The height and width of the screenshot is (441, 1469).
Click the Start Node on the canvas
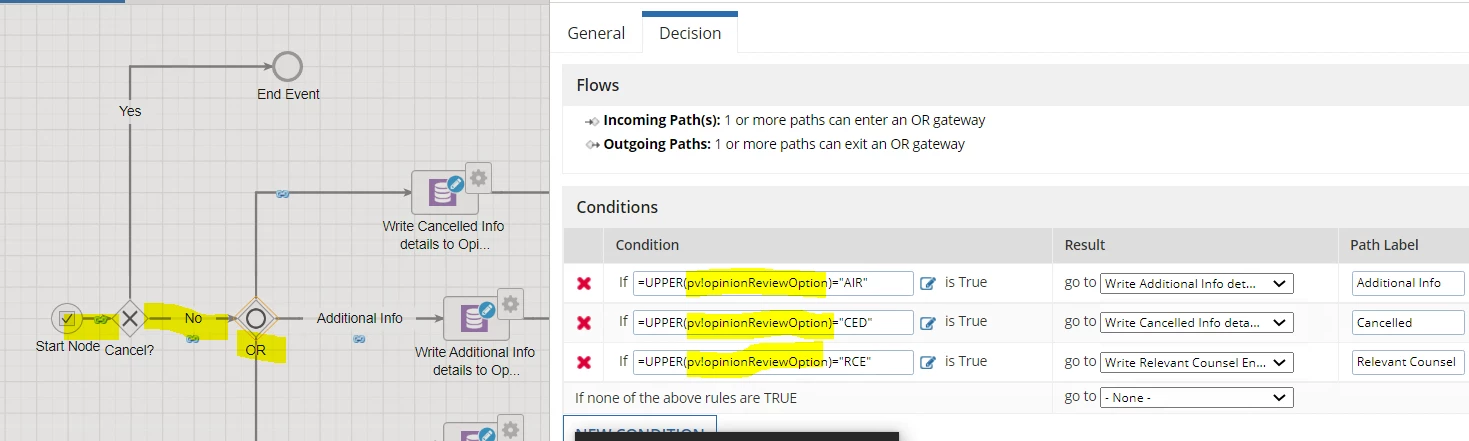click(68, 319)
